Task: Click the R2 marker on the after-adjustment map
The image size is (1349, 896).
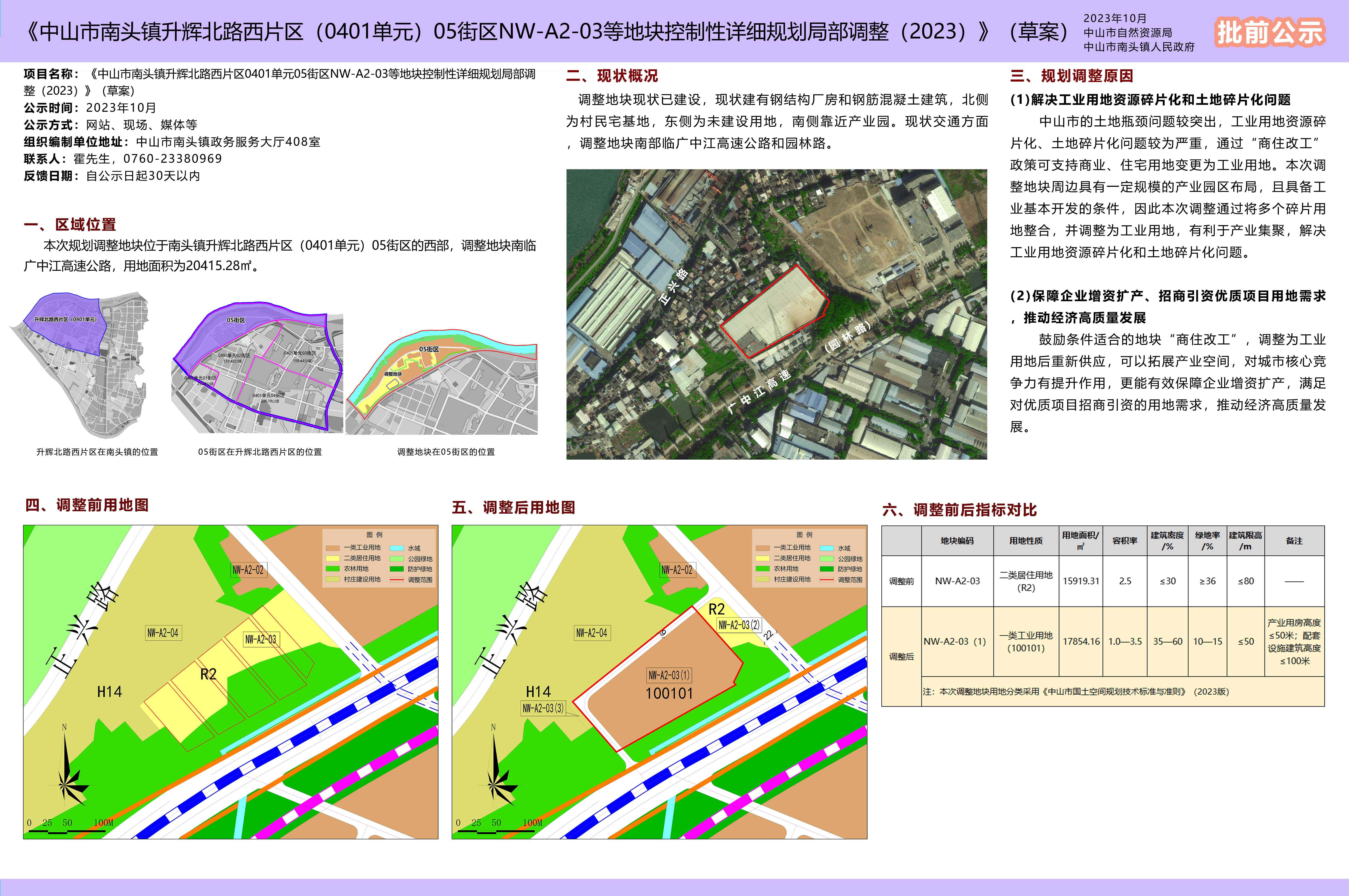Action: (x=716, y=609)
